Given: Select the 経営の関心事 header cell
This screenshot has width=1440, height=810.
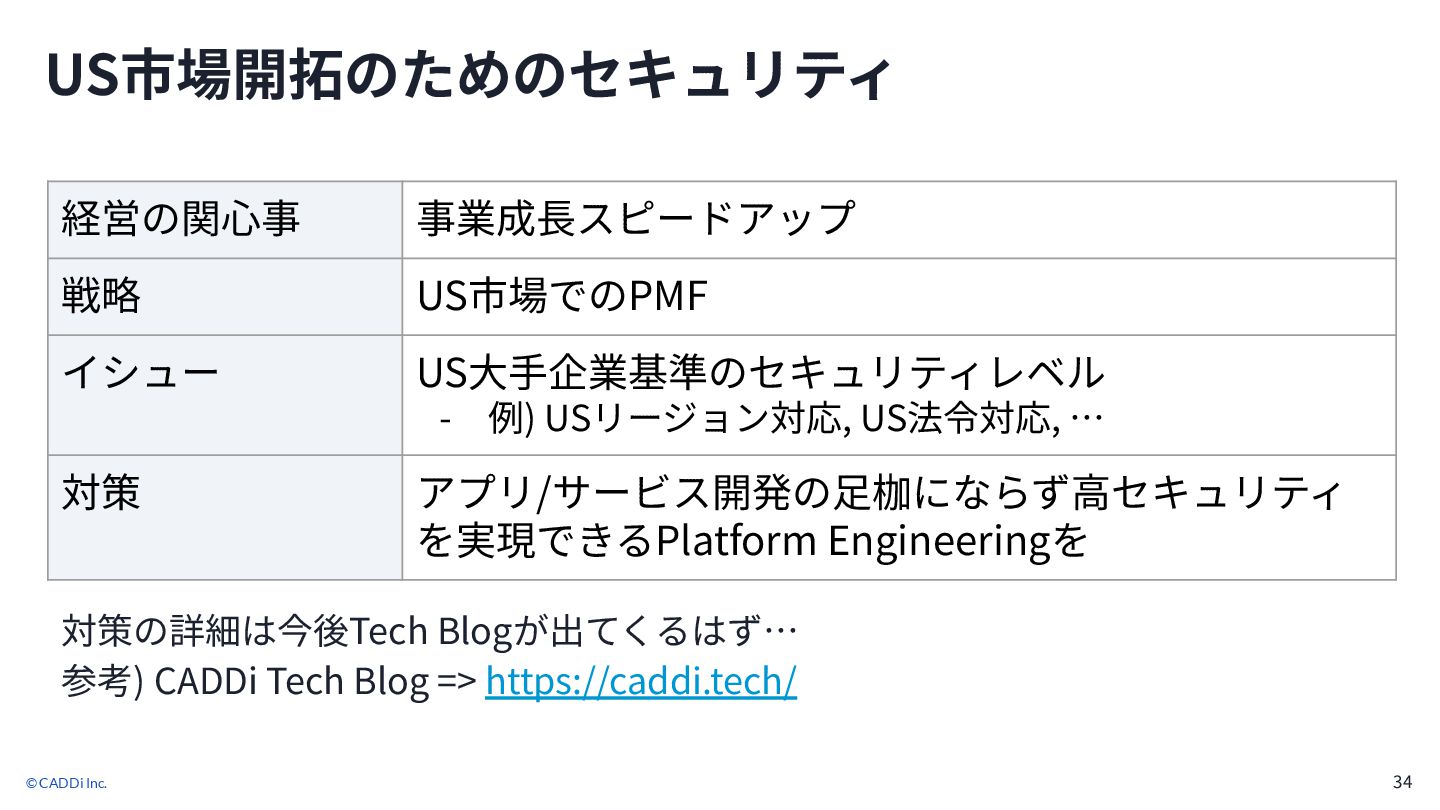Looking at the screenshot, I should pos(225,220).
